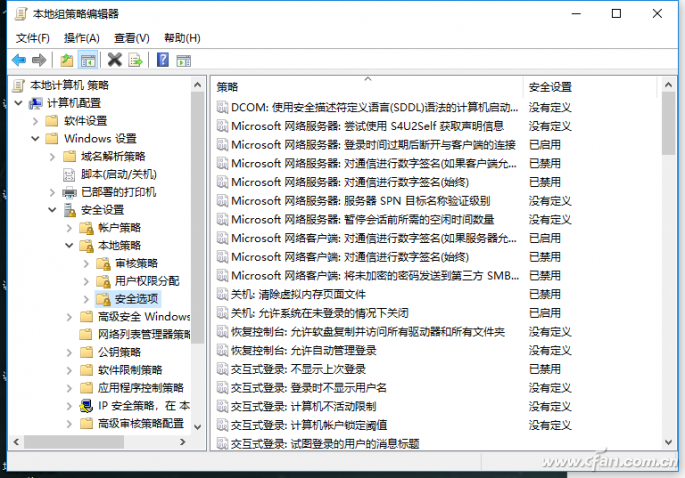
Task: Click the Up one level folder icon
Action: [66, 60]
